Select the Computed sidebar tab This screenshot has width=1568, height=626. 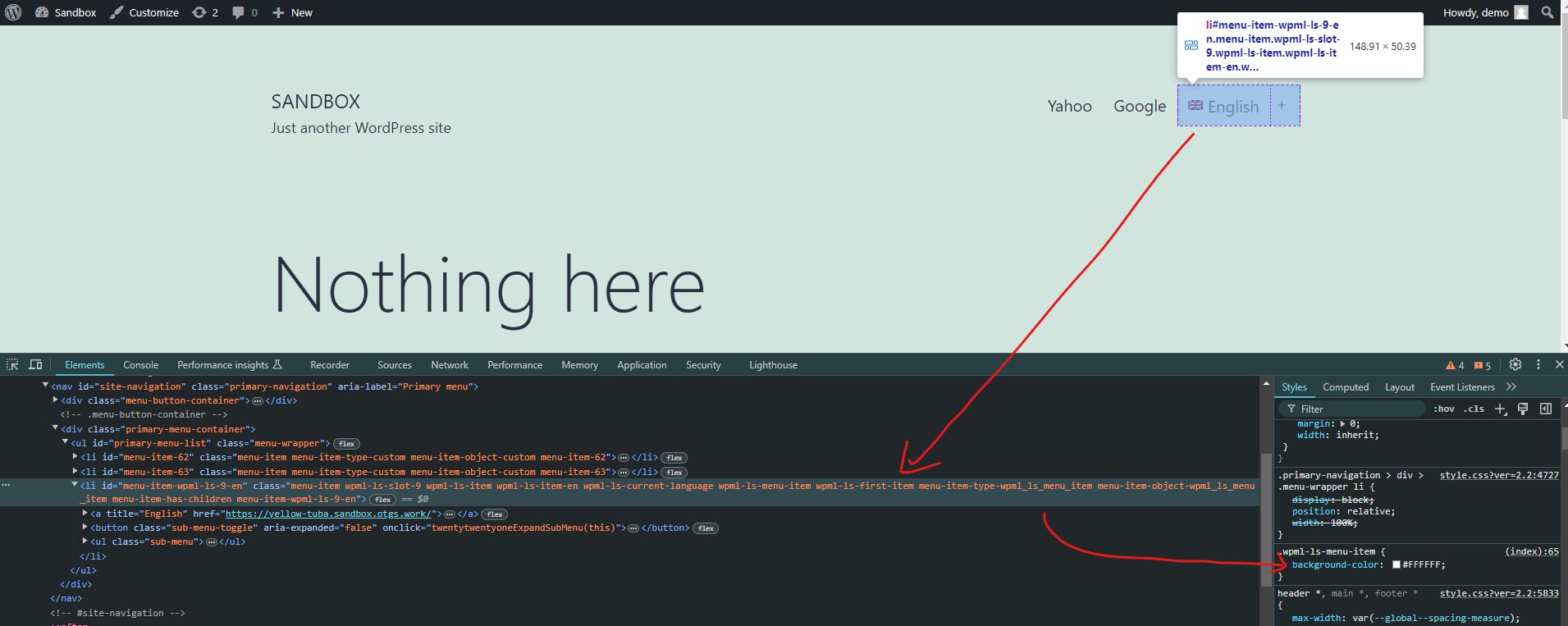(x=1346, y=387)
